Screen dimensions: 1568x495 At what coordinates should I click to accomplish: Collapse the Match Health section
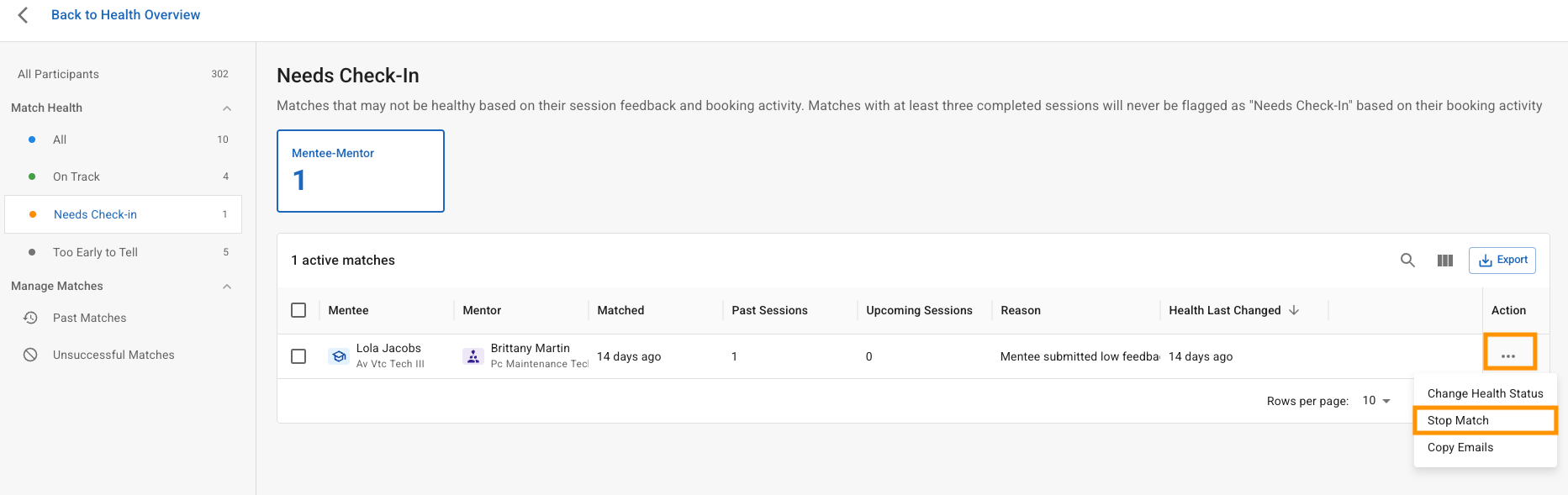pos(227,108)
